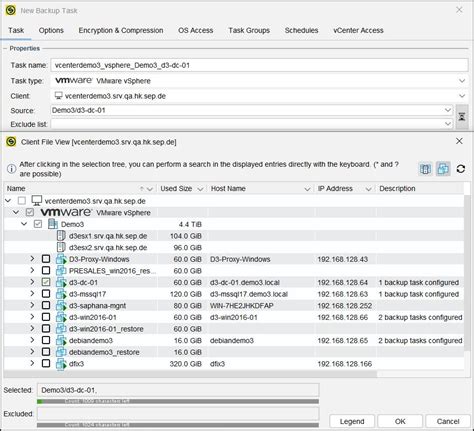474x431 pixels.
Task: Open the vCenter Access tab
Action: pos(358,30)
